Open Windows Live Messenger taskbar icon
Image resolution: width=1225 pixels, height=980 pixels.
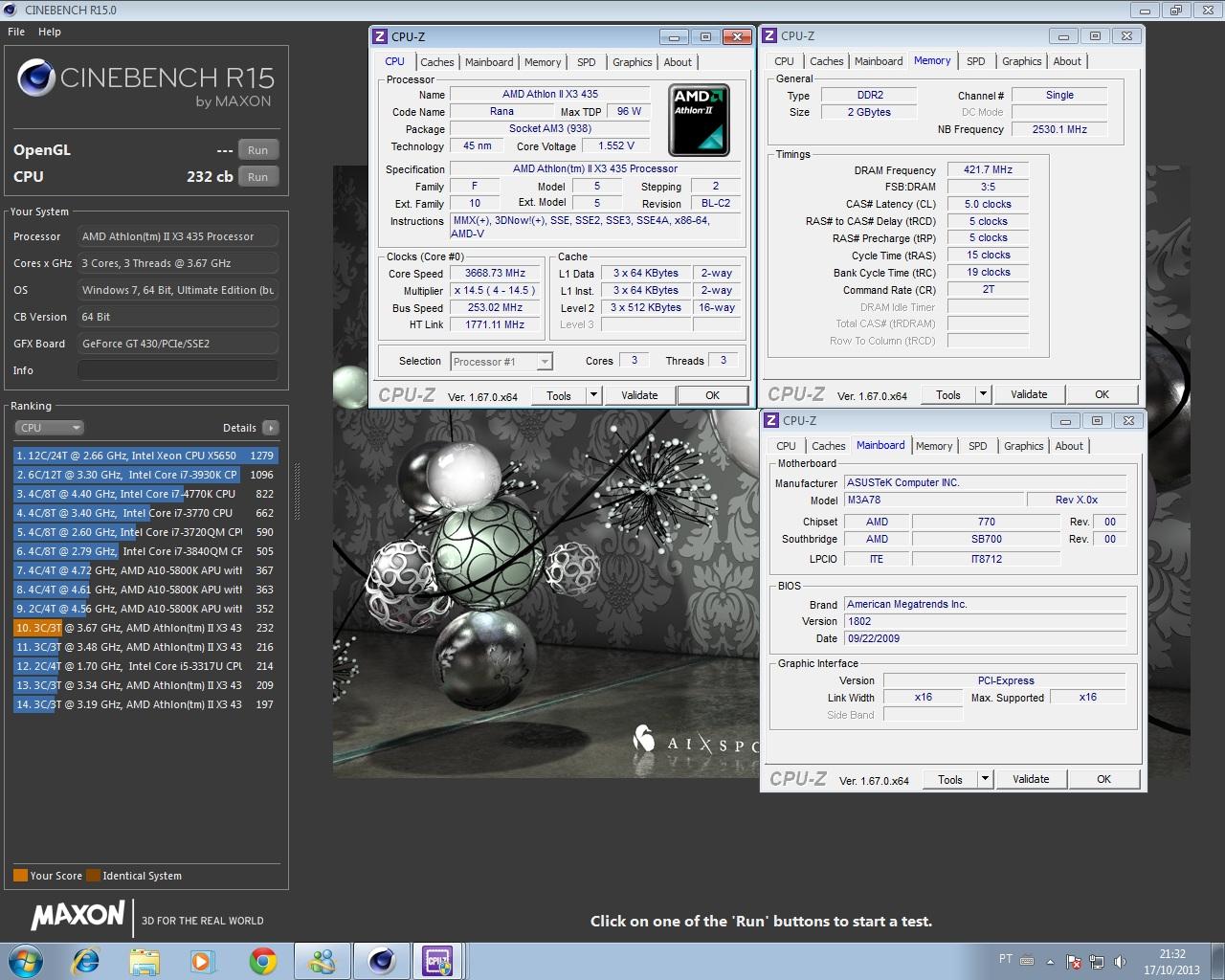coord(322,961)
